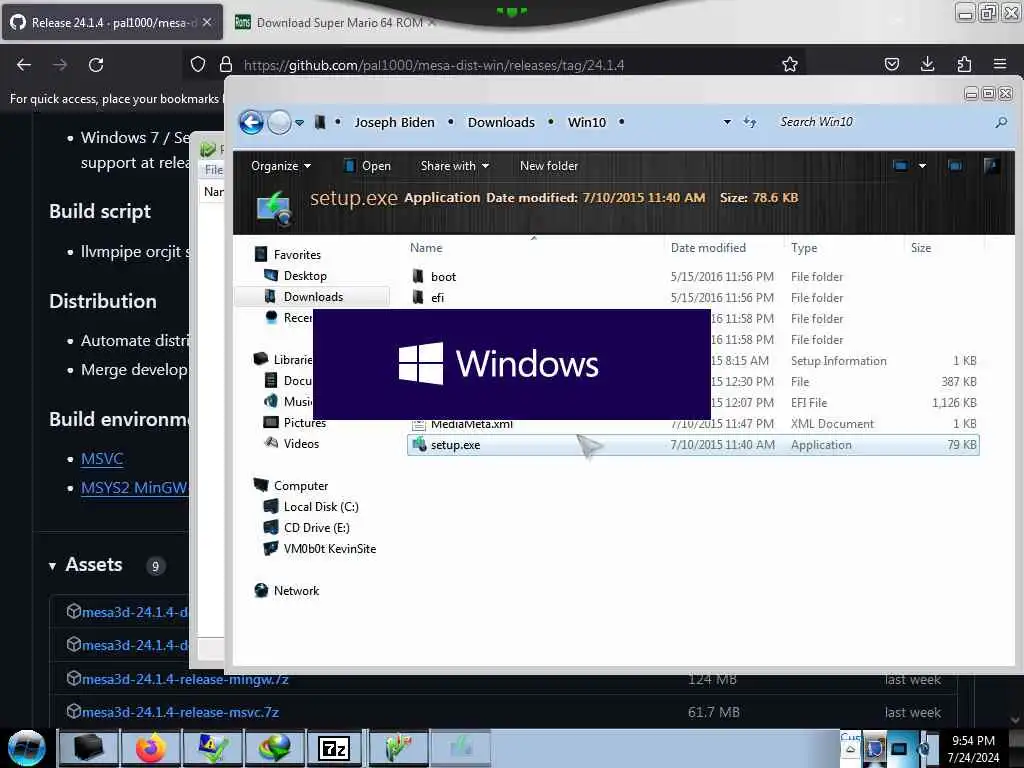Click Favorites in navigation pane
Viewport: 1024px width, 768px height.
coord(297,255)
